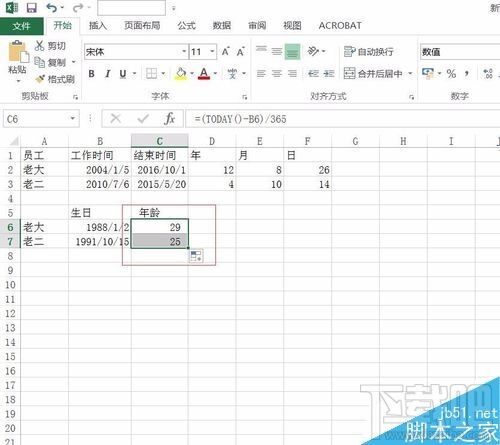Click the Save icon in quick access toolbar
The image size is (500, 445).
pyautogui.click(x=31, y=8)
